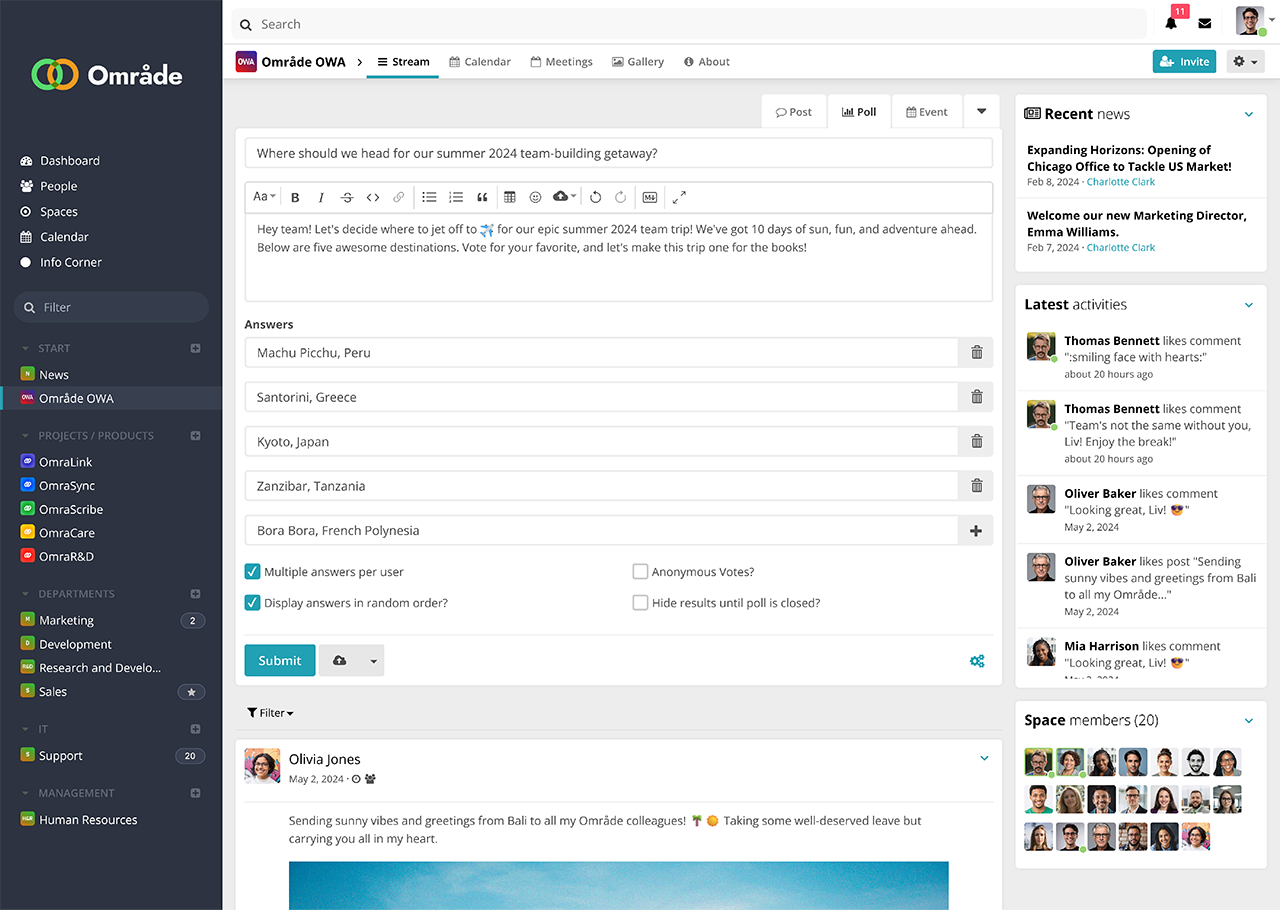Check Hide results until poll is closed
The image size is (1280, 910).
point(640,603)
